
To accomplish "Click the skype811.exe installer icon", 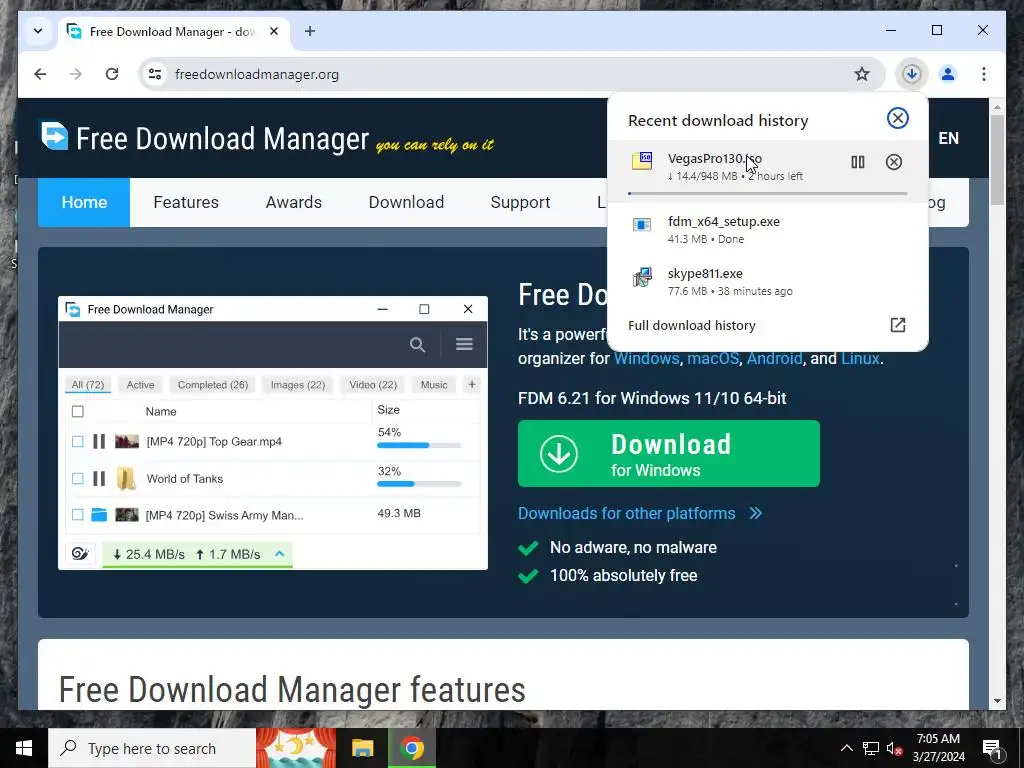I will pyautogui.click(x=642, y=277).
